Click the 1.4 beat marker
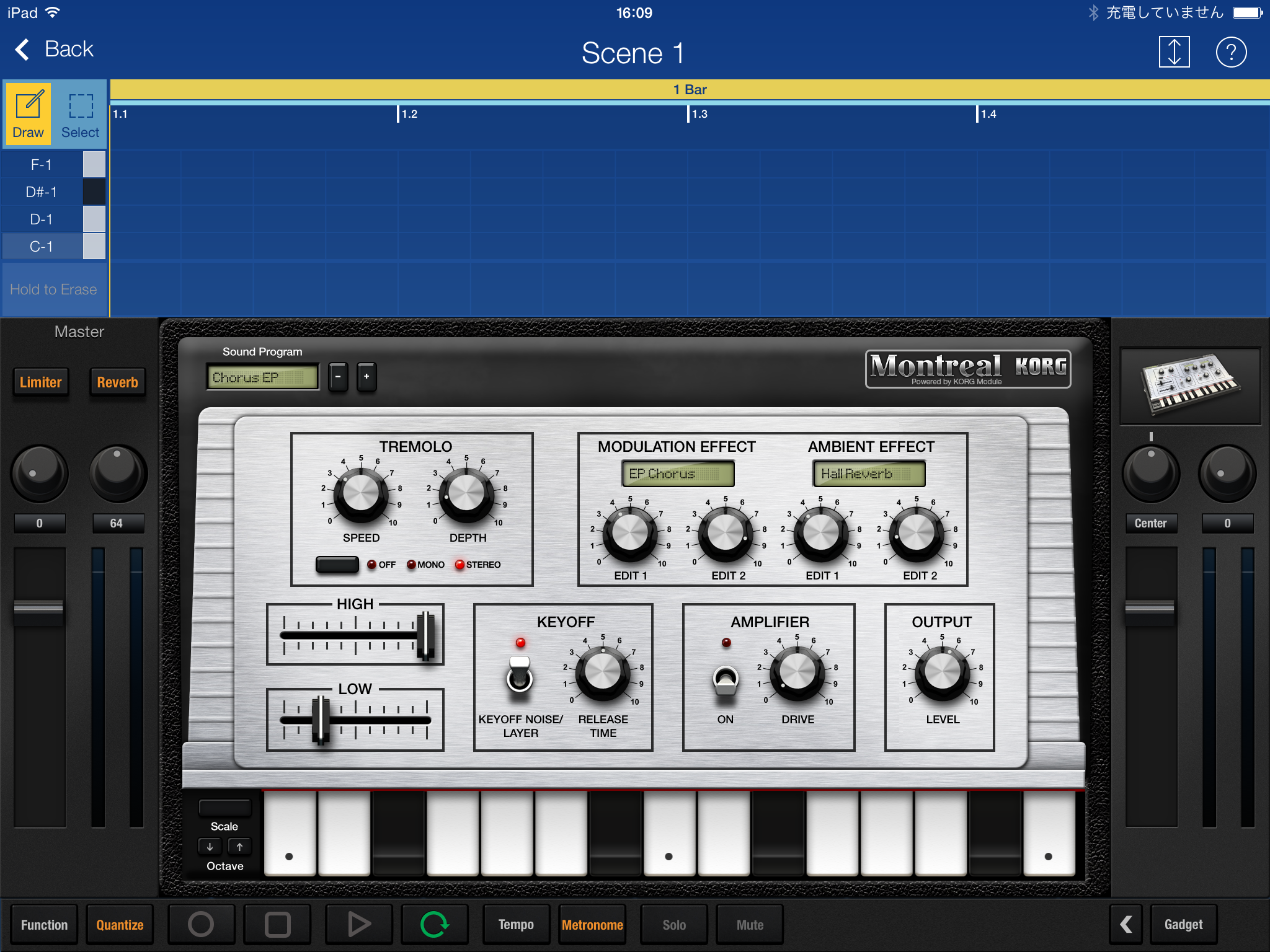 (x=987, y=114)
